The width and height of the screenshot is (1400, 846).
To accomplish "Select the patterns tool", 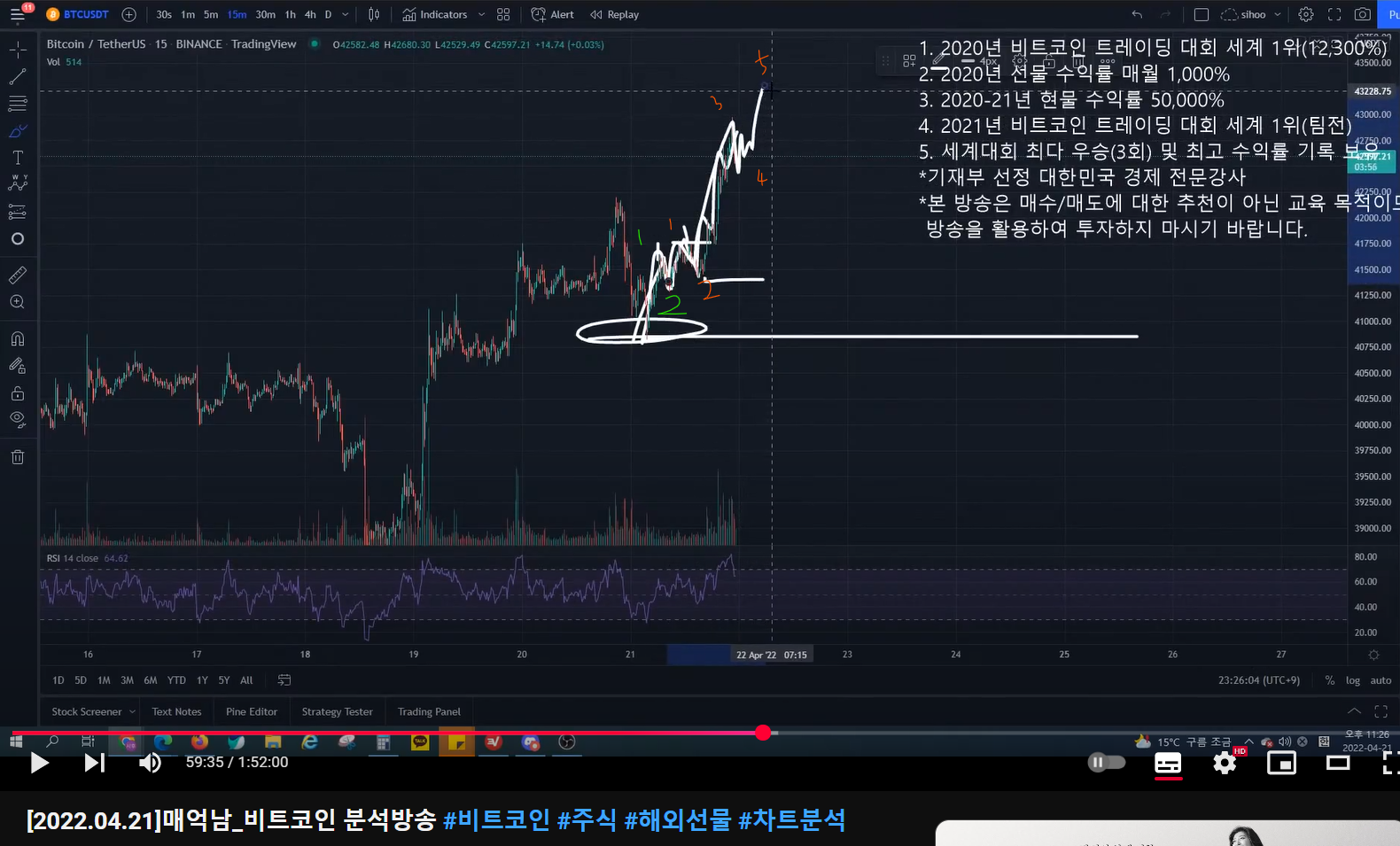I will coord(18,184).
